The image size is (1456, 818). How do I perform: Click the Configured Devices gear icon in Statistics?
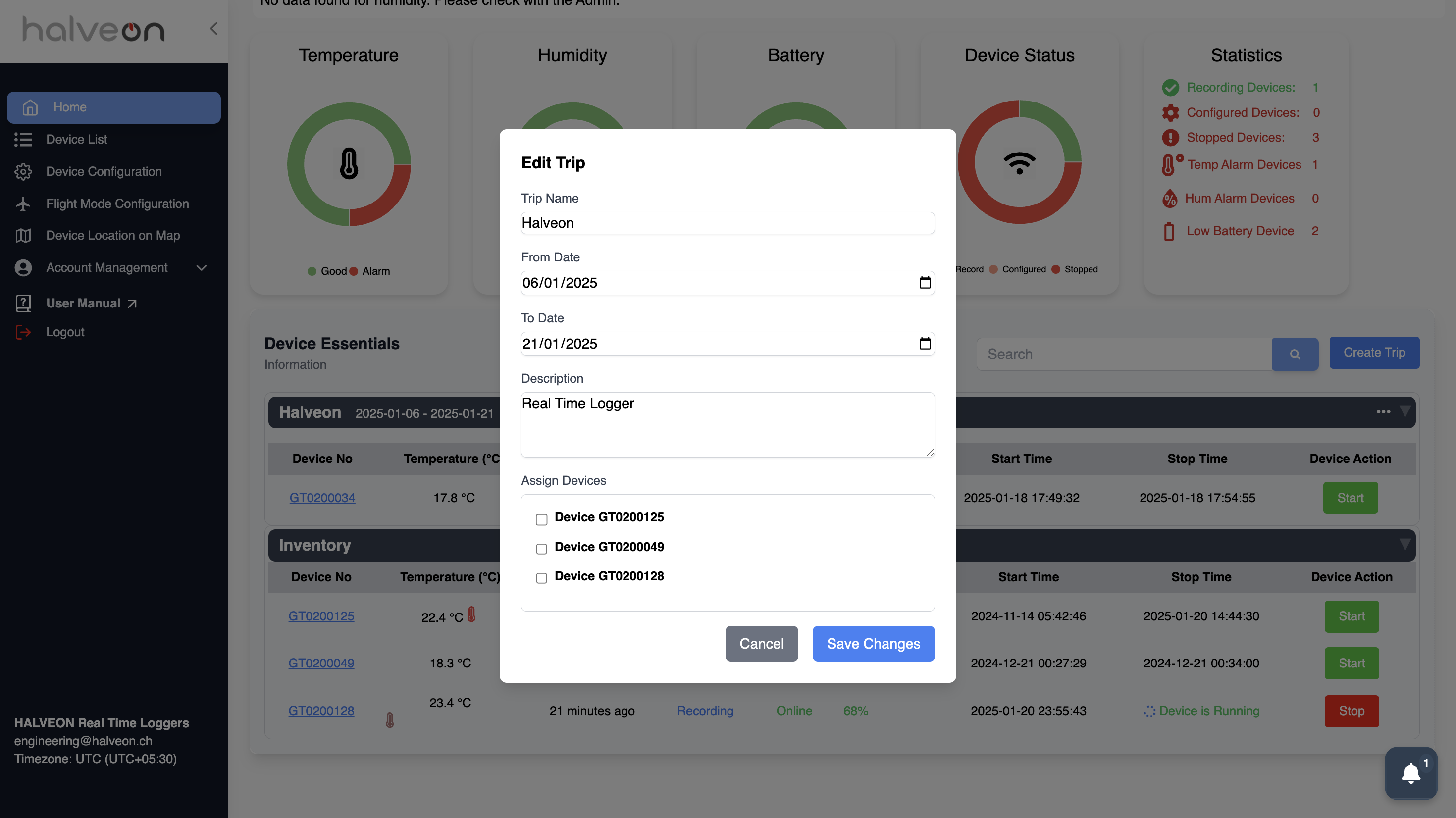(1170, 112)
